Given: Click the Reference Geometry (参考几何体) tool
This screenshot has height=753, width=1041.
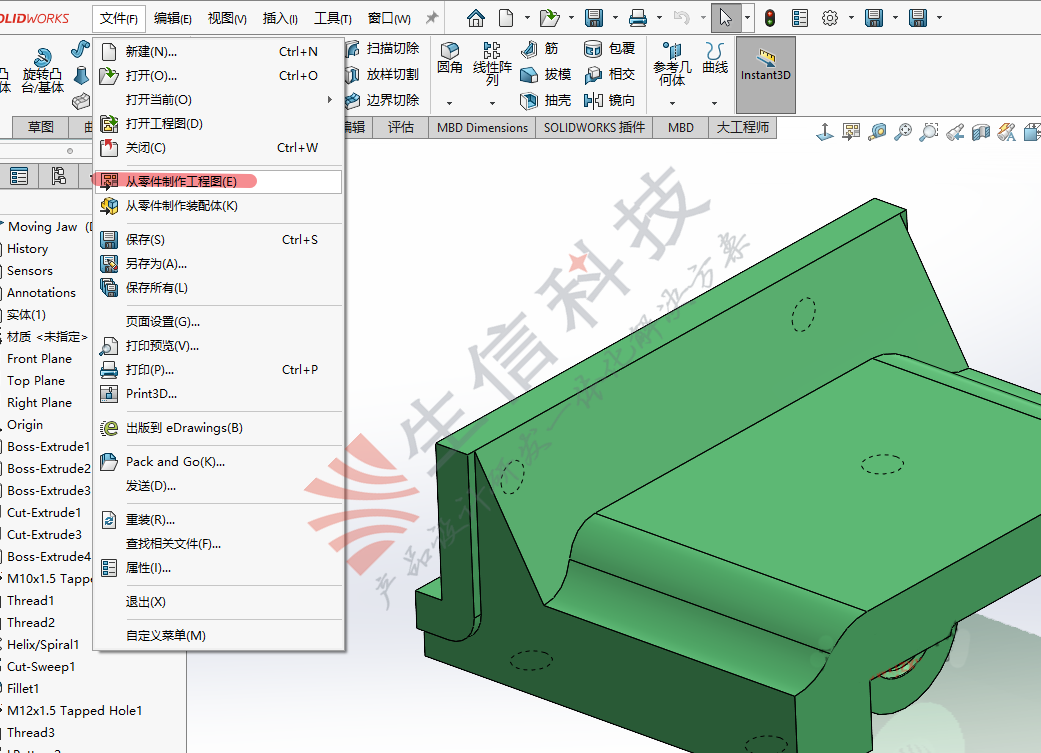Looking at the screenshot, I should tap(672, 64).
